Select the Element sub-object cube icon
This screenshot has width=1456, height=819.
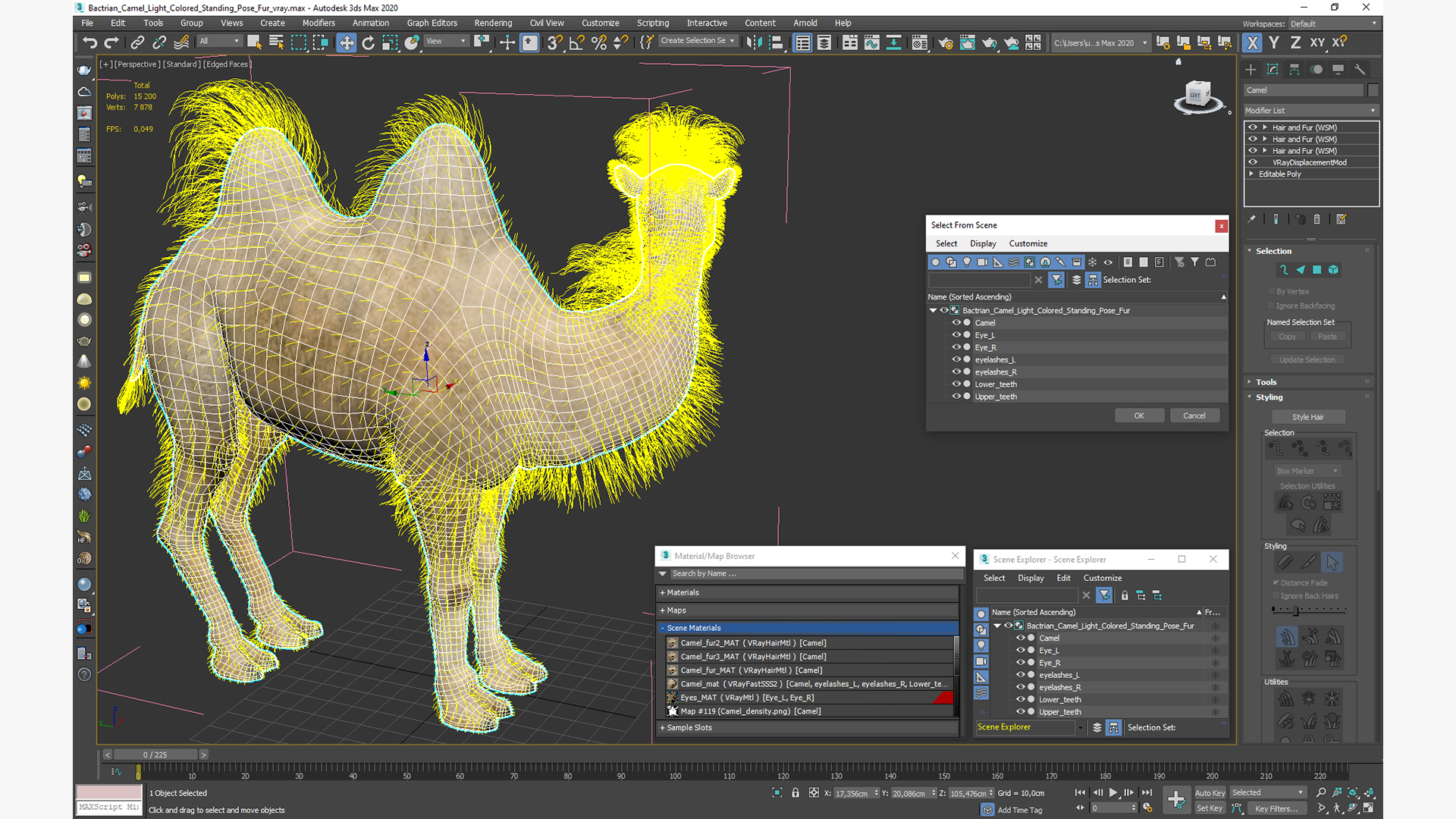(1333, 270)
